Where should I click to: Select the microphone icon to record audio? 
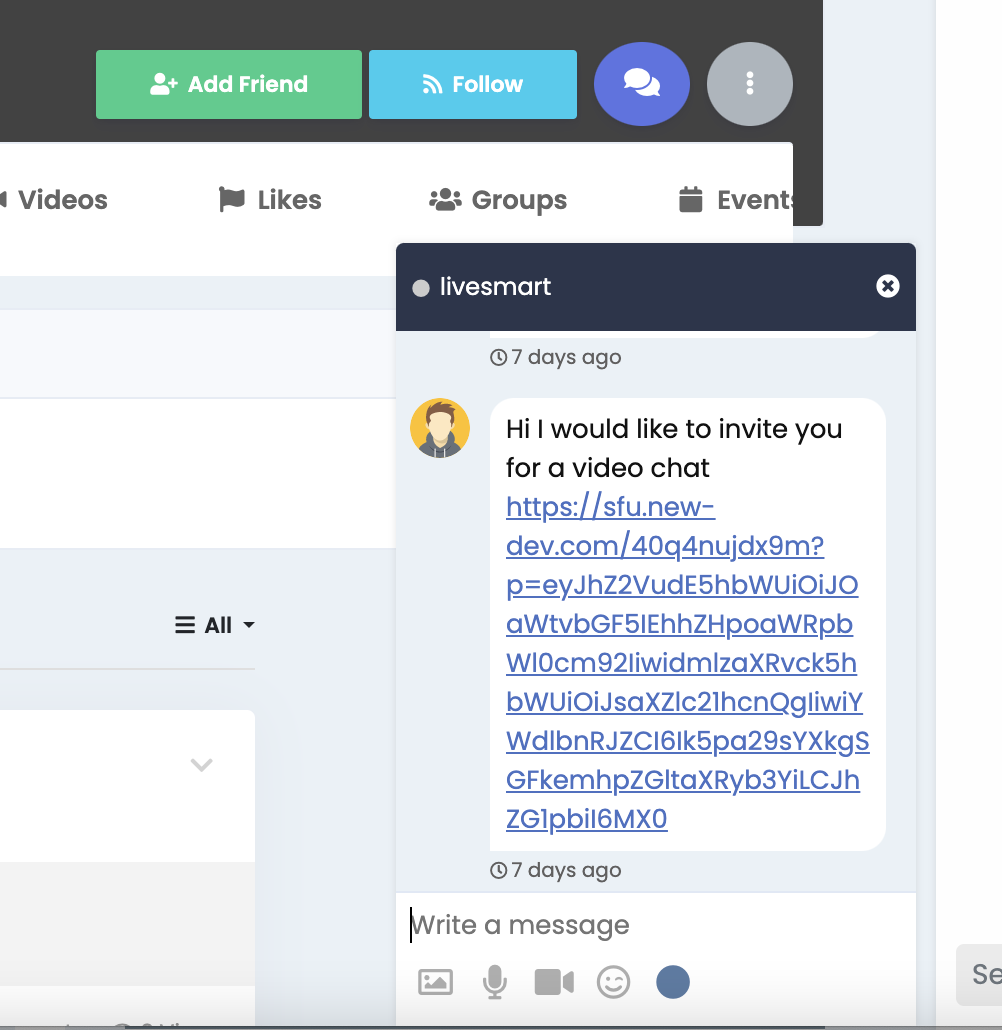tap(494, 982)
